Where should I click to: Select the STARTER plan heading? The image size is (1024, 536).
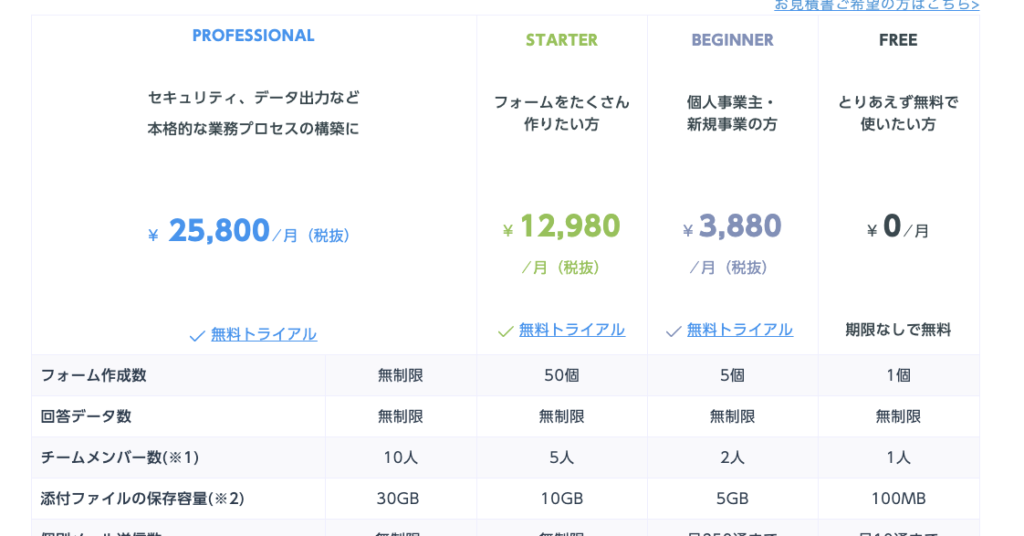[562, 40]
